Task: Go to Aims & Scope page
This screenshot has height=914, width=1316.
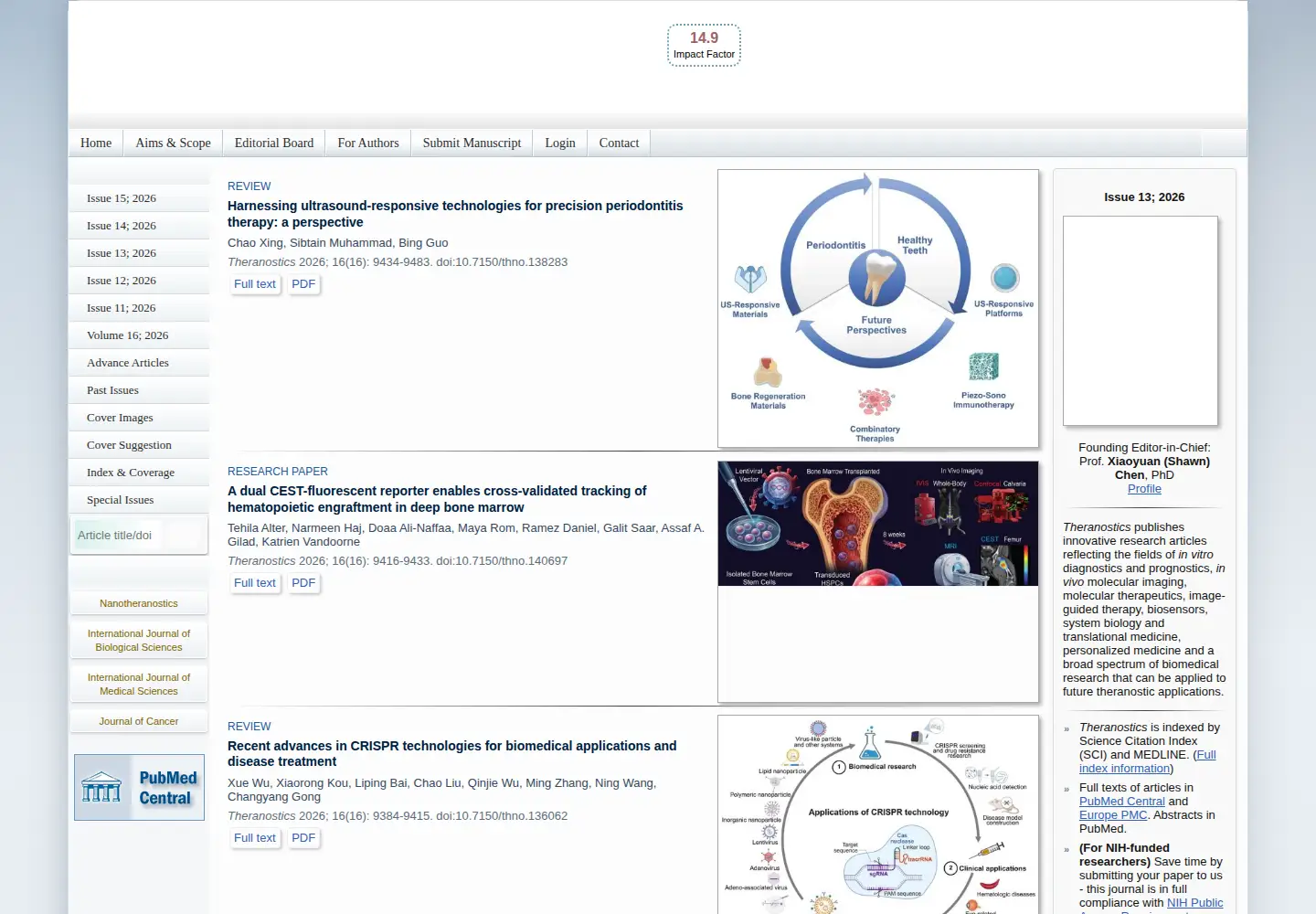Action: tap(174, 143)
